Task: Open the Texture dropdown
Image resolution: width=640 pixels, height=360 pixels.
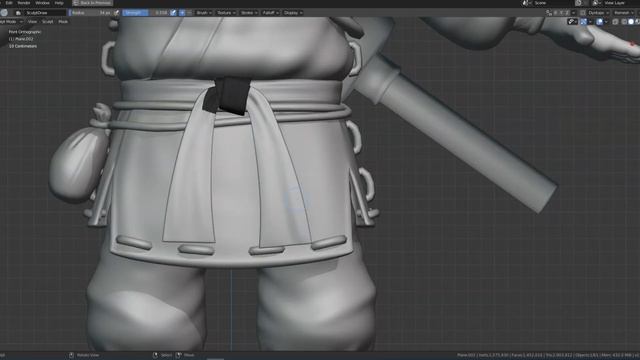Action: [x=226, y=13]
